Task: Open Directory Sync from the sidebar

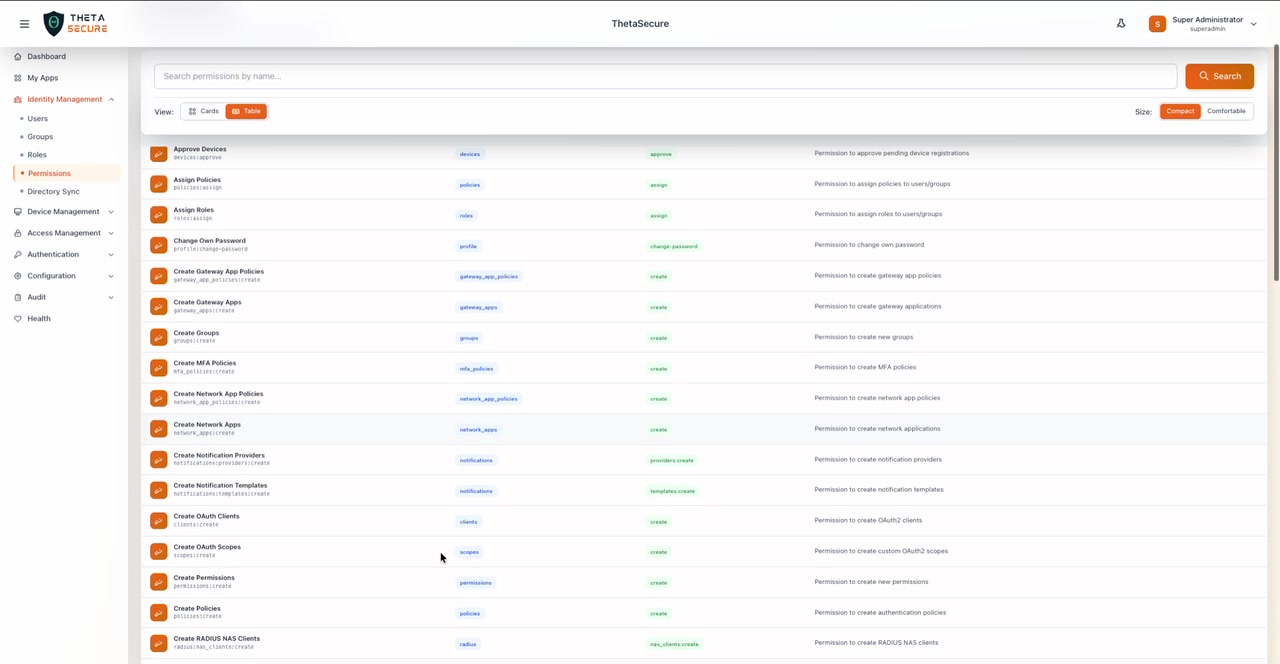Action: (x=52, y=191)
